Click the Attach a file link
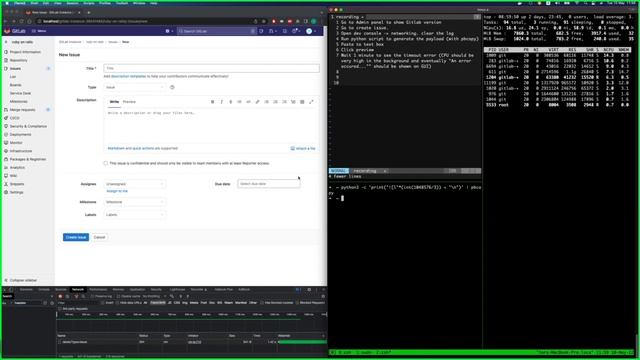Viewport: 640px width, 360px height. click(303, 149)
